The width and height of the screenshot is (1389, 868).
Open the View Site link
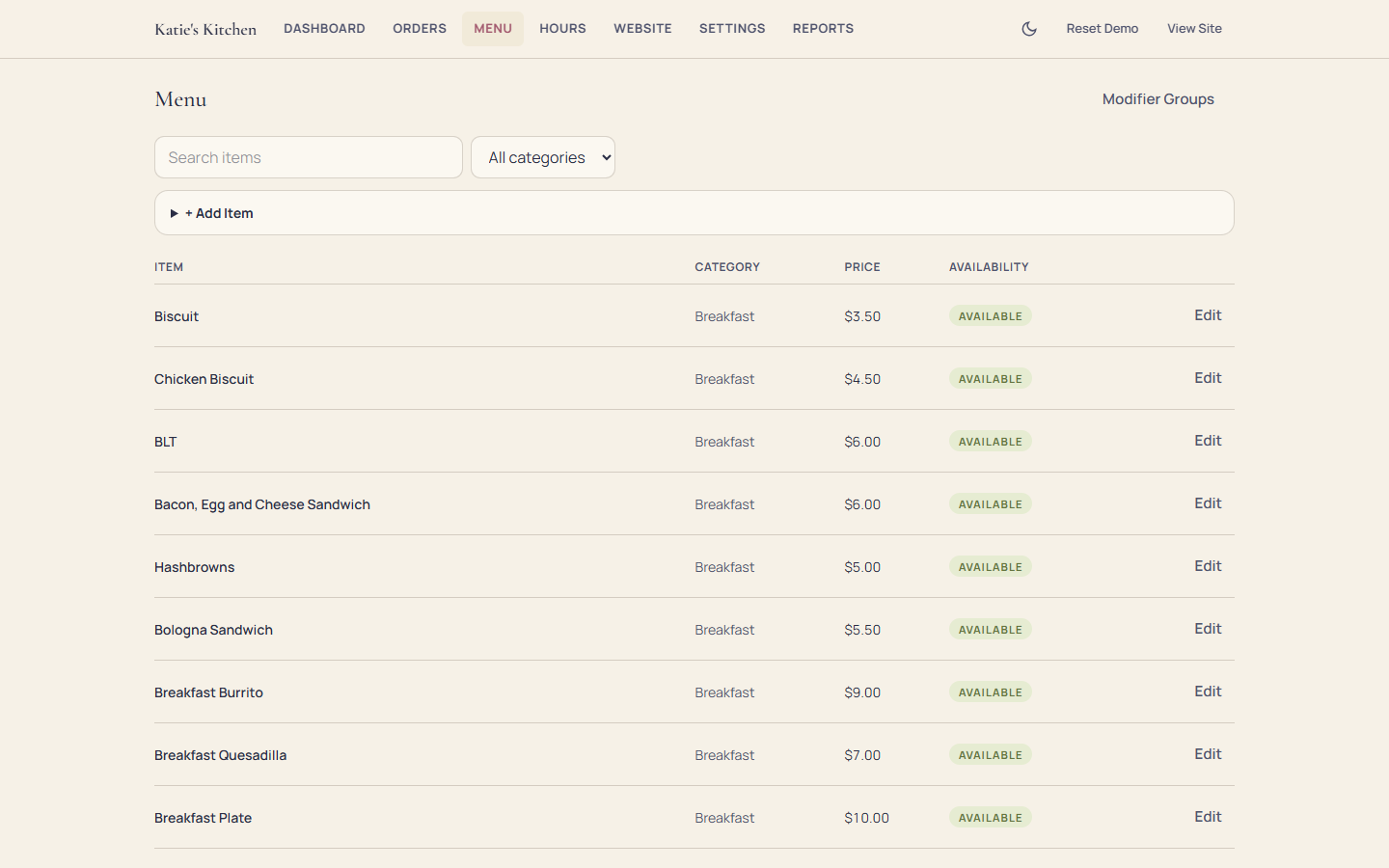pos(1194,29)
